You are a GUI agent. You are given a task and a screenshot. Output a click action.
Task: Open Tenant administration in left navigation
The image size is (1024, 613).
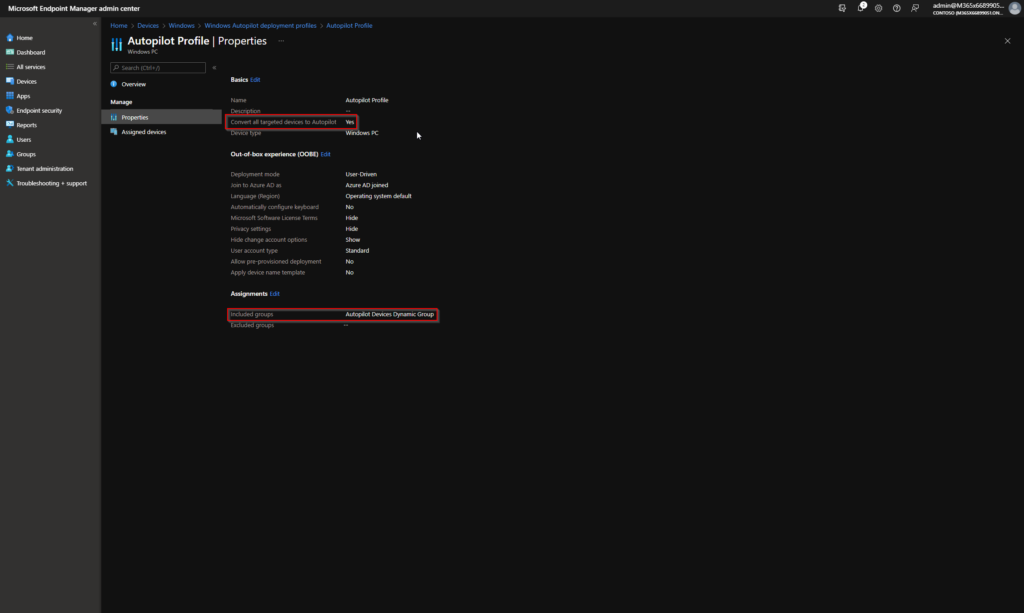44,169
